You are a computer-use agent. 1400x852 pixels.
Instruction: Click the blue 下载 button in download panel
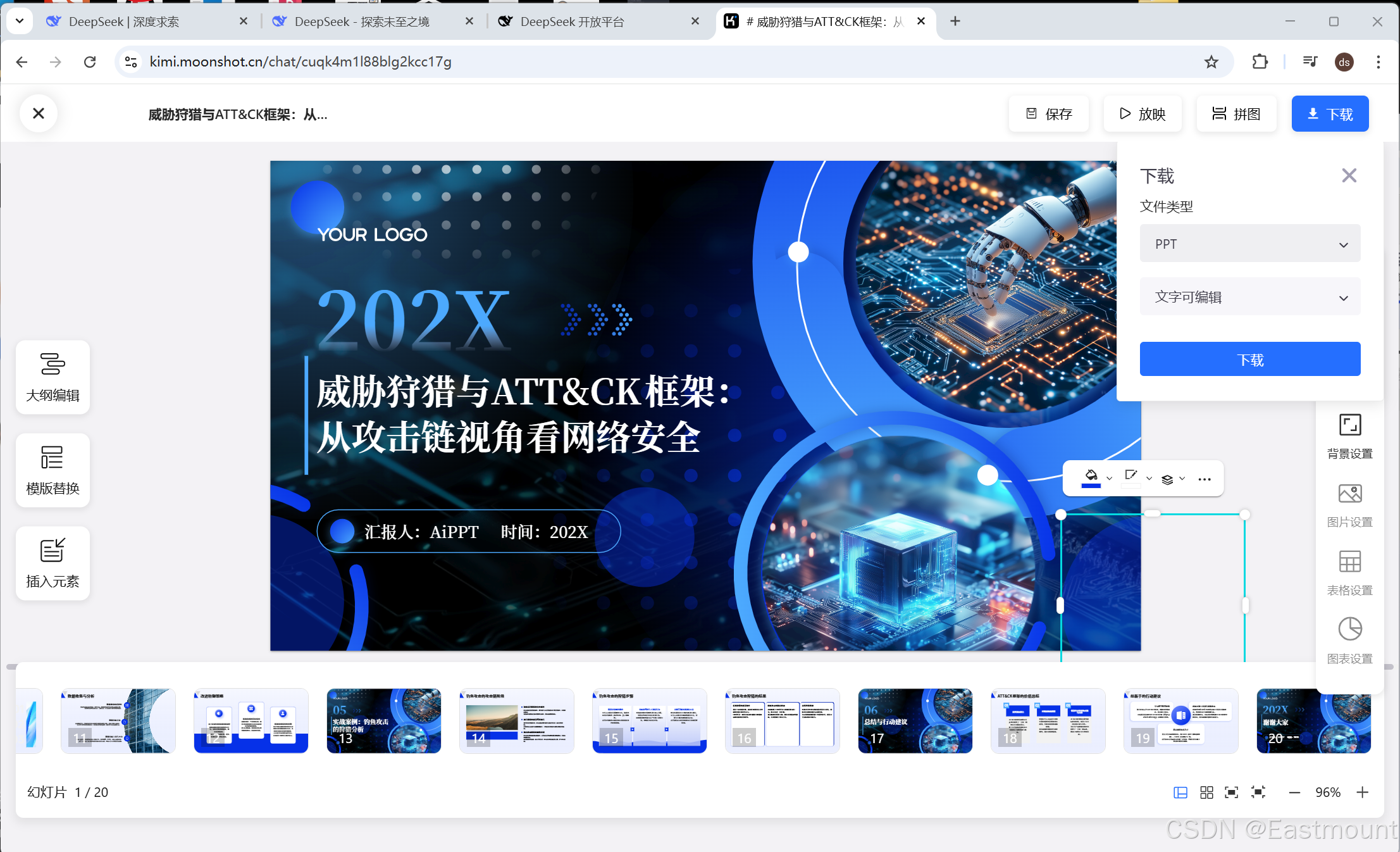pyautogui.click(x=1249, y=360)
